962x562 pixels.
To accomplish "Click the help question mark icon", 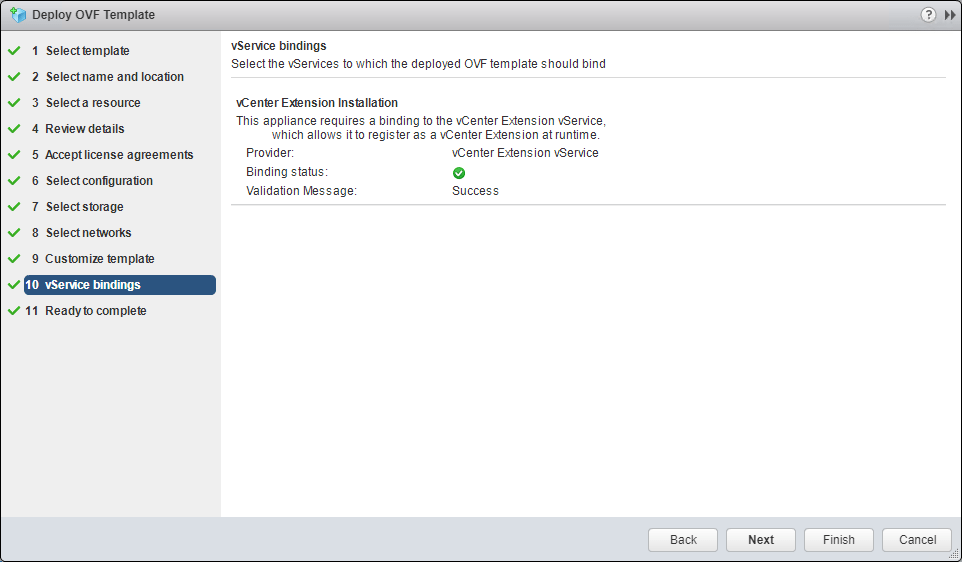I will pyautogui.click(x=929, y=15).
